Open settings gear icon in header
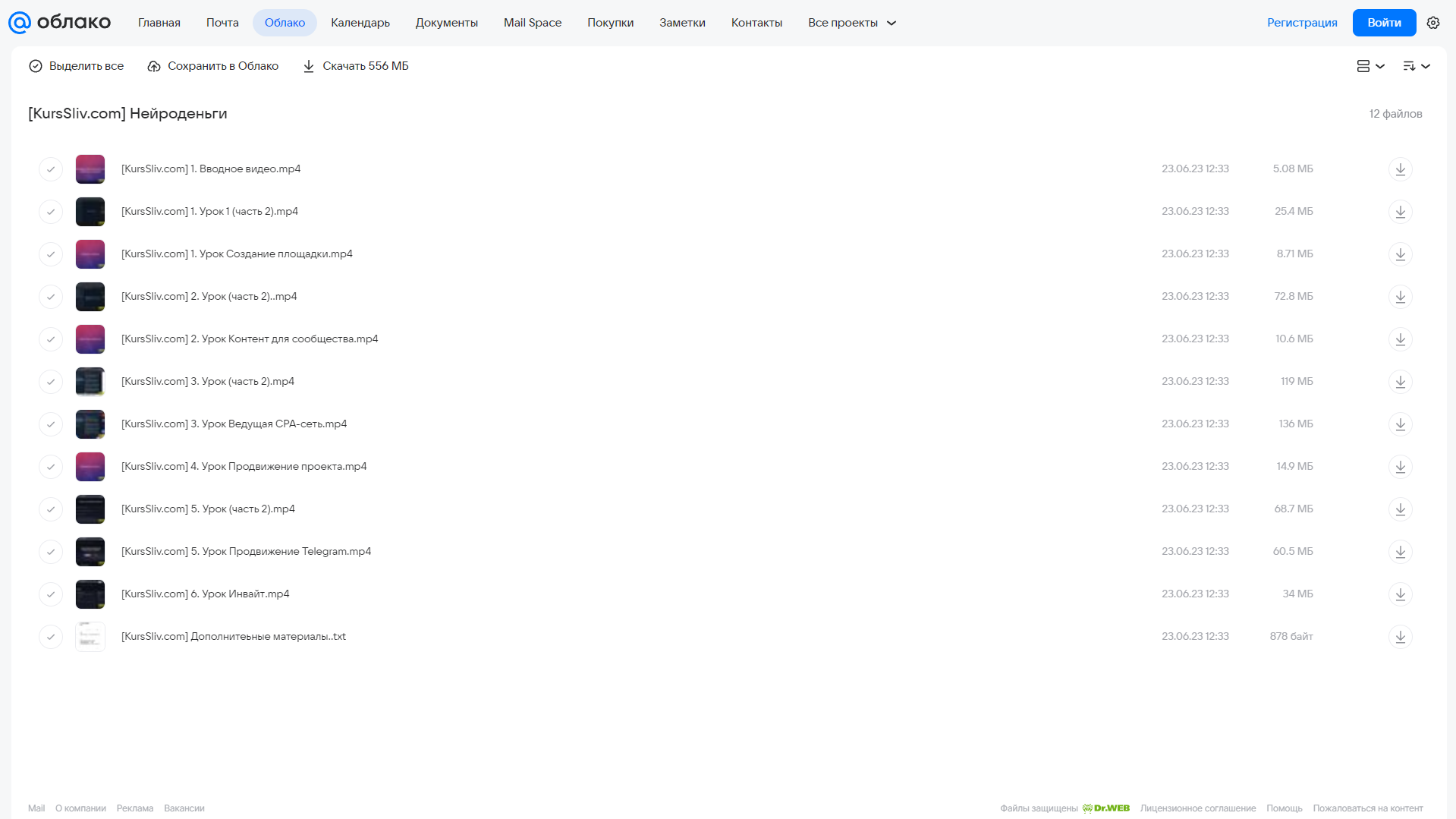 1432,23
